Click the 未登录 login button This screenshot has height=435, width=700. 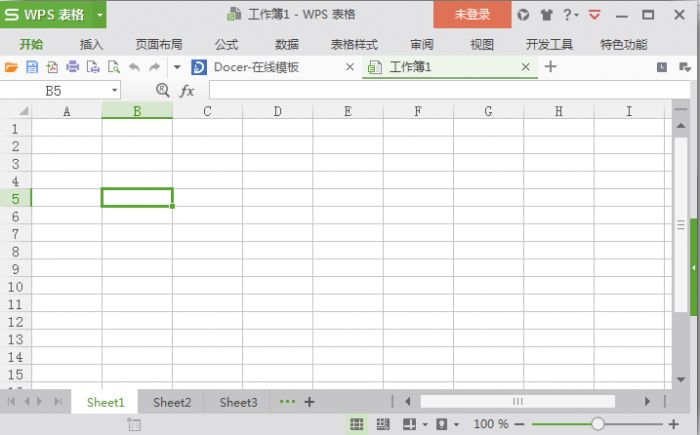pyautogui.click(x=472, y=14)
